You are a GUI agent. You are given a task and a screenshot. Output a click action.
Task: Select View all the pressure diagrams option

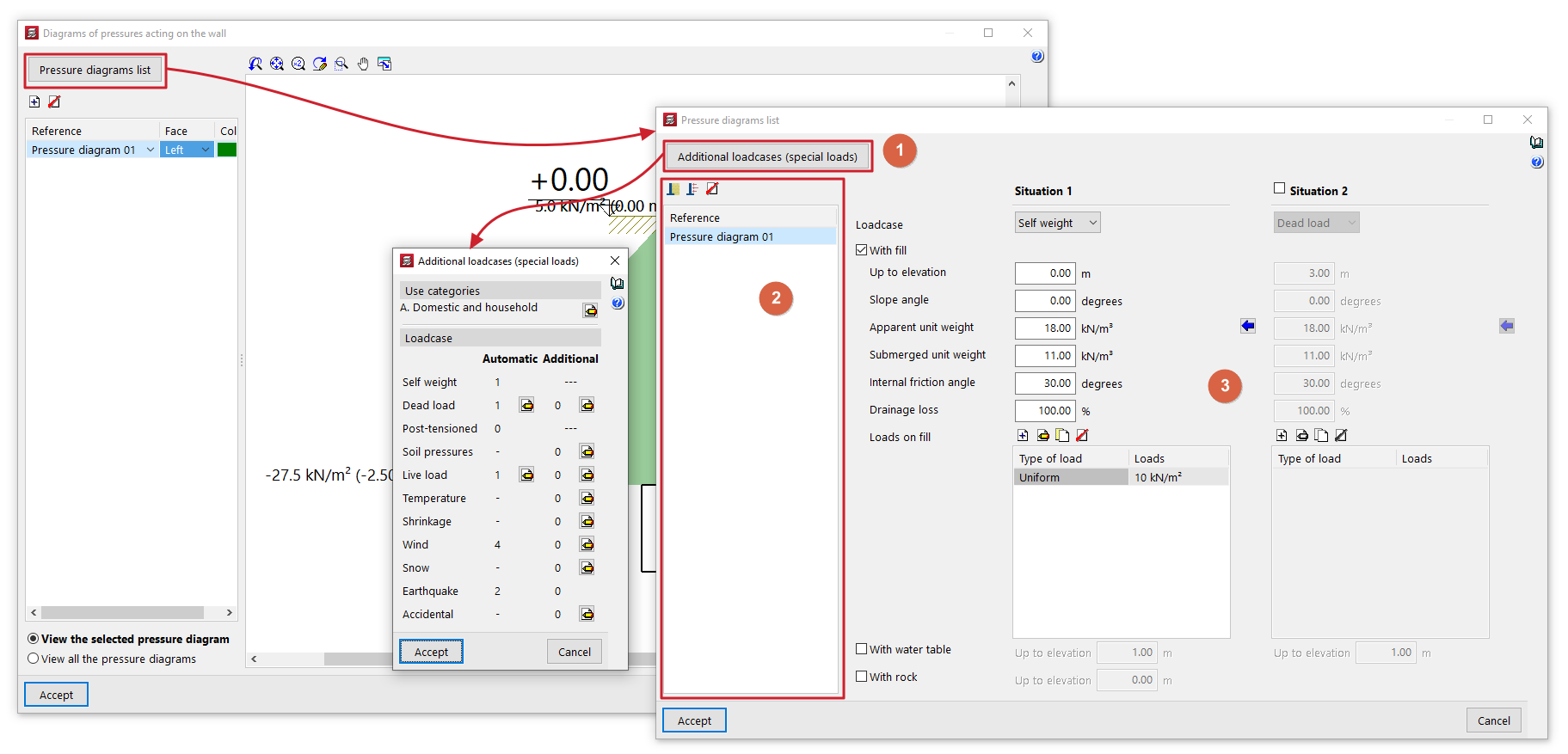coord(34,659)
